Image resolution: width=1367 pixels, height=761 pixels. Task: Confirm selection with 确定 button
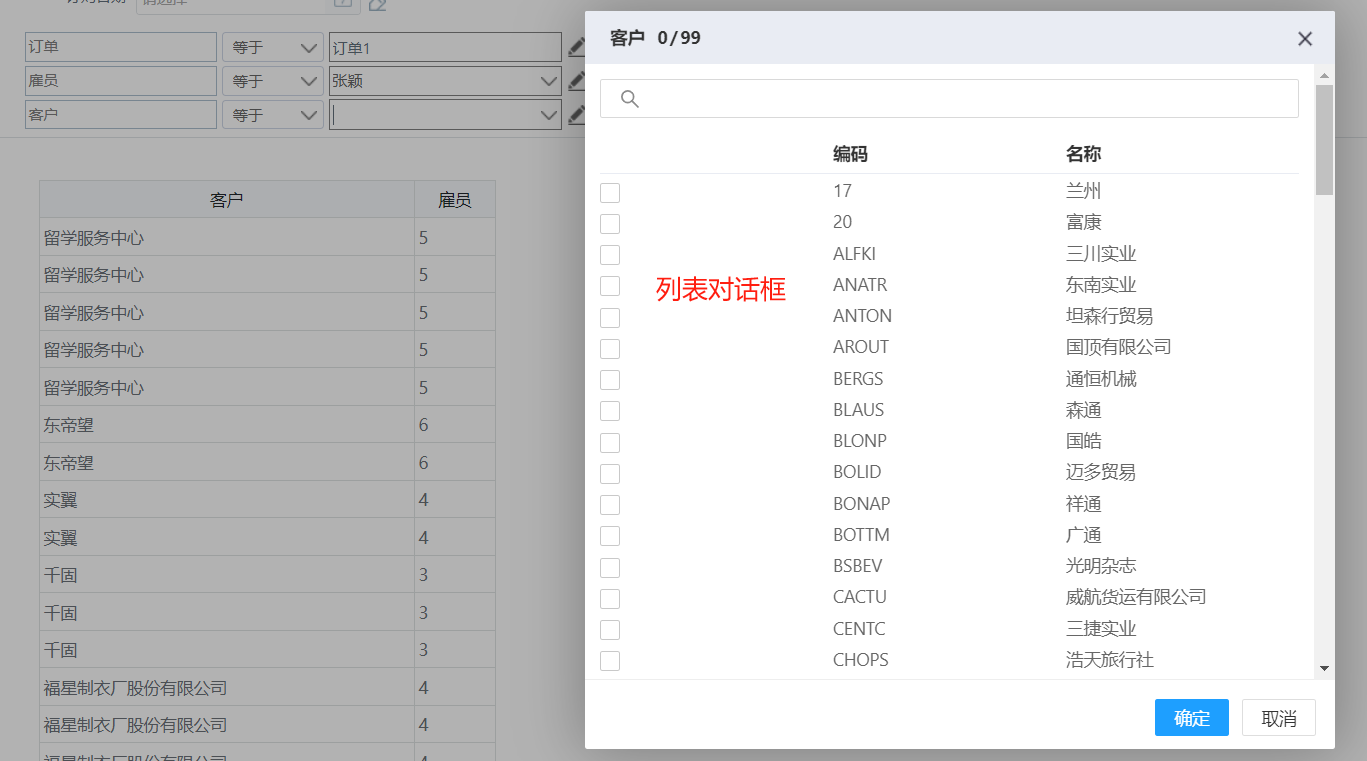[1191, 718]
